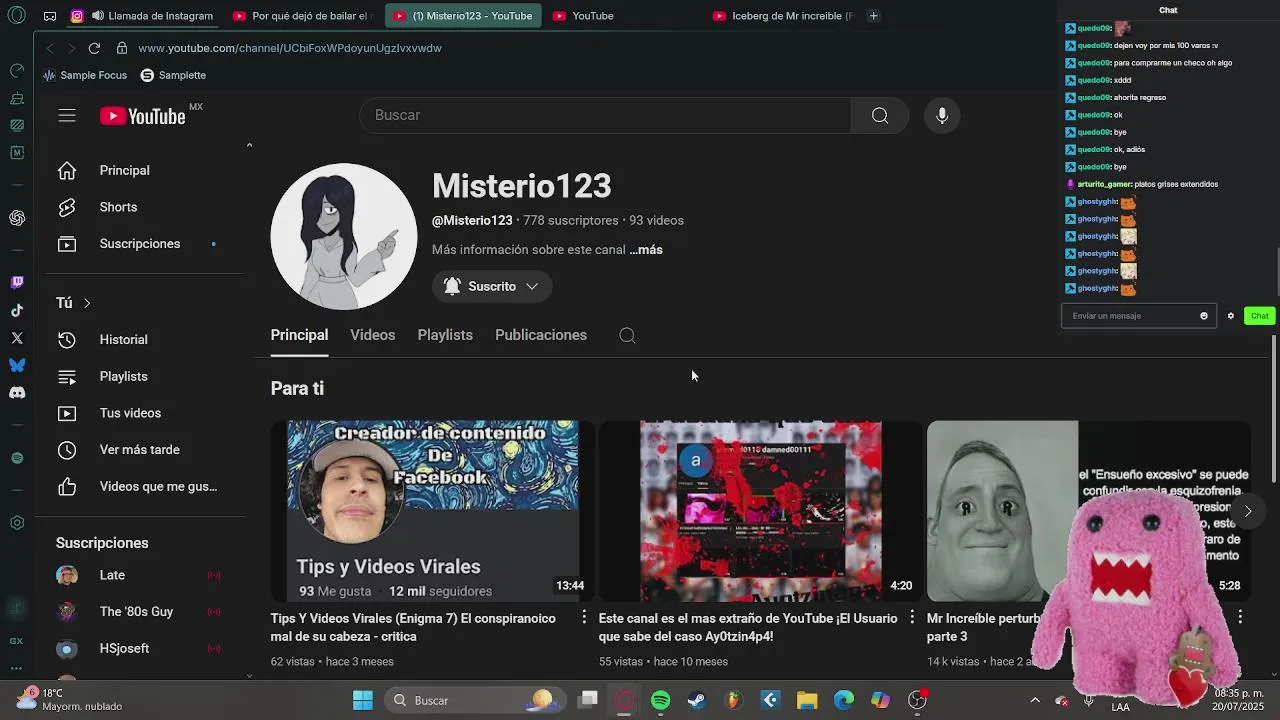The image size is (1280, 720).
Task: Open Steam from the taskbar
Action: pos(697,700)
